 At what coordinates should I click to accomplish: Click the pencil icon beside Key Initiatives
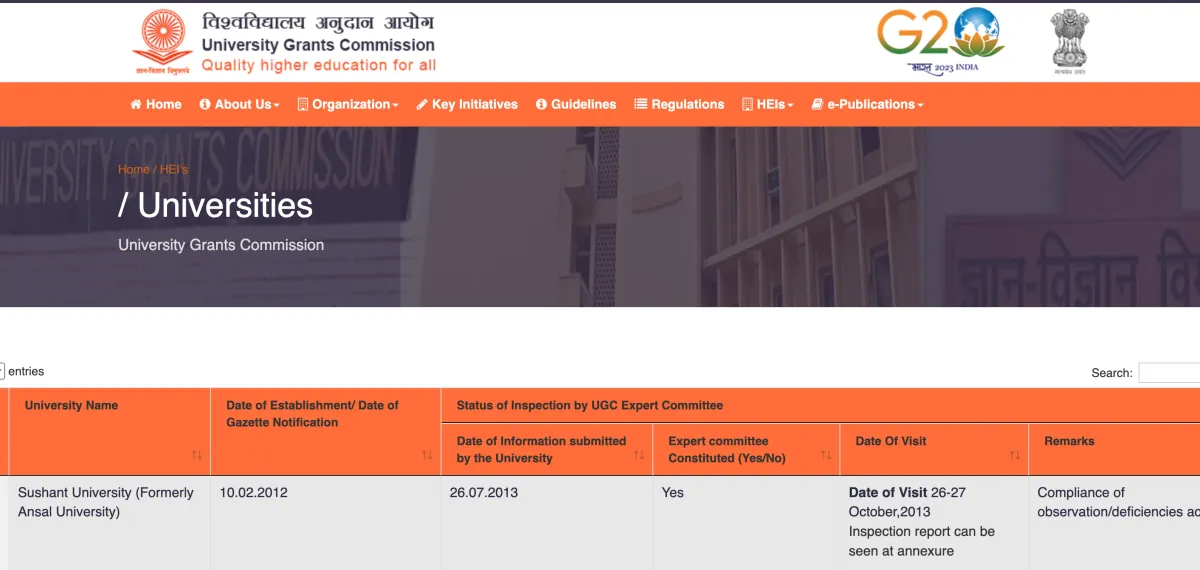(422, 104)
